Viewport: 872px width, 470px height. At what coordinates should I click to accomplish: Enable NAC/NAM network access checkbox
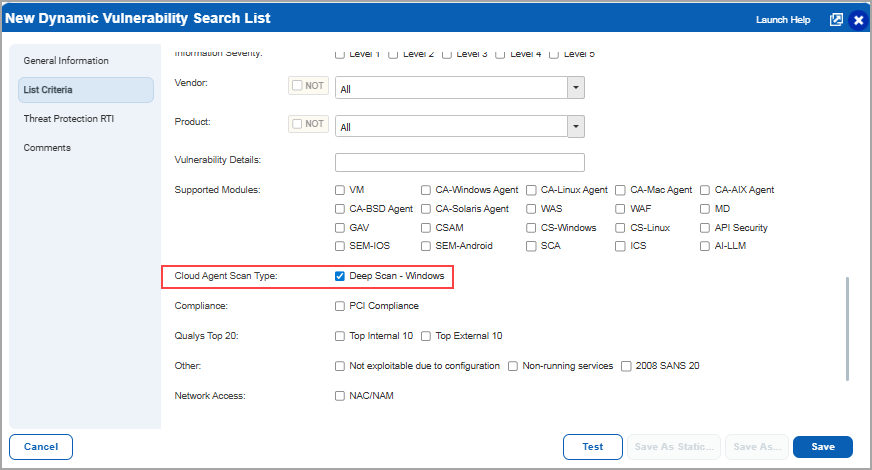pyautogui.click(x=340, y=396)
